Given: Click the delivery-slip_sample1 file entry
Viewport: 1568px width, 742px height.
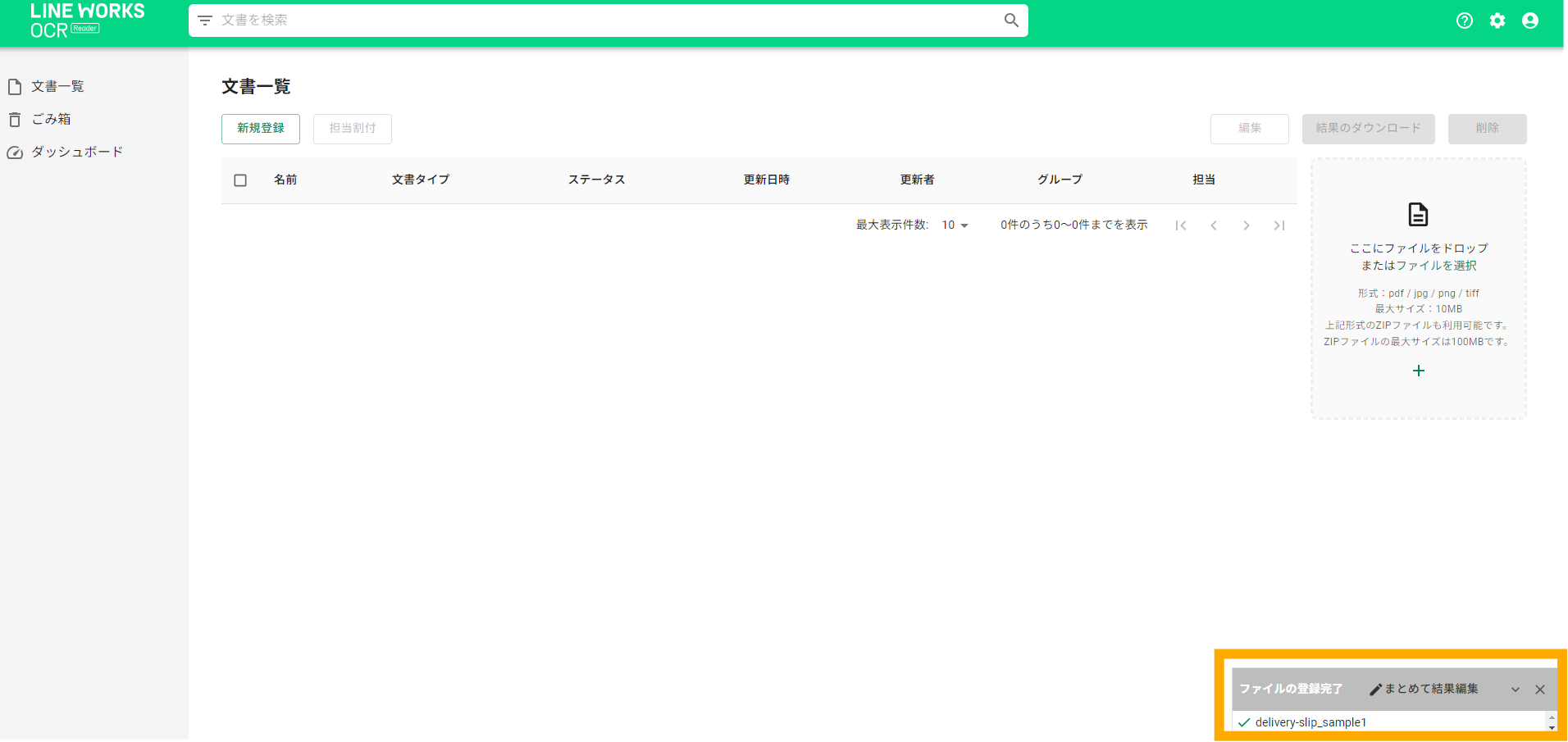Looking at the screenshot, I should pyautogui.click(x=1310, y=722).
